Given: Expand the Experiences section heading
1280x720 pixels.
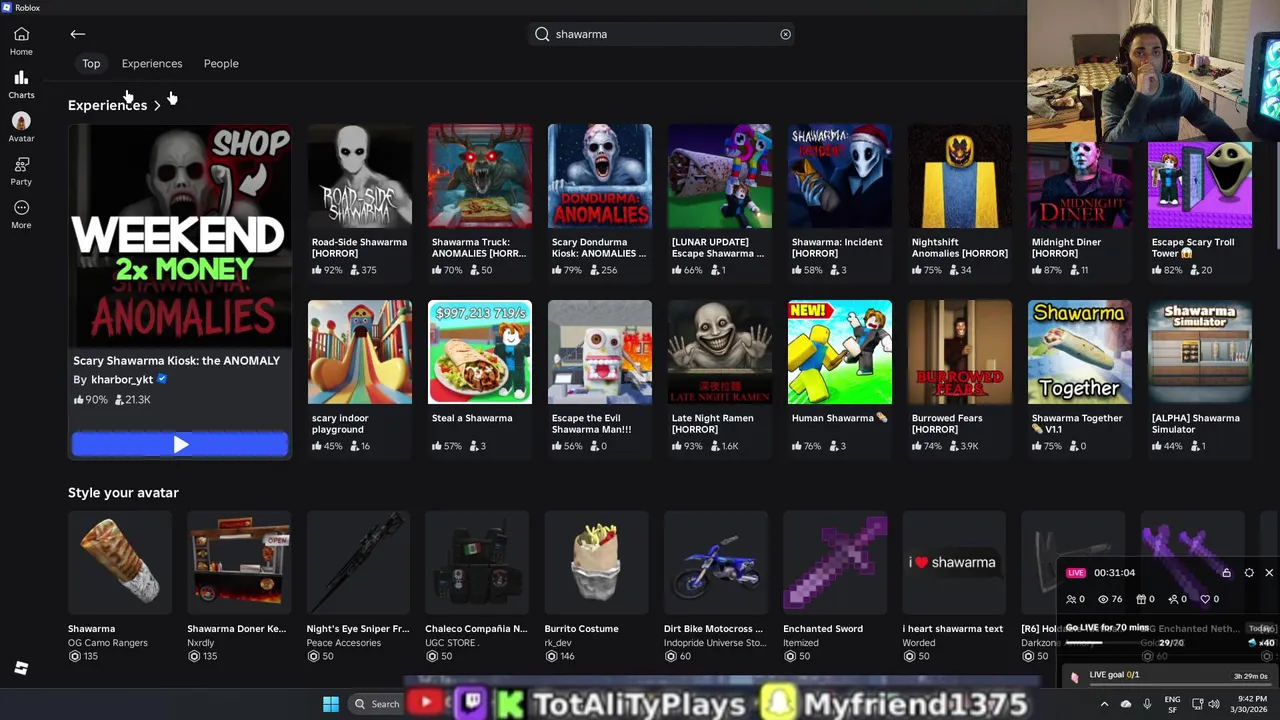Looking at the screenshot, I should [114, 105].
